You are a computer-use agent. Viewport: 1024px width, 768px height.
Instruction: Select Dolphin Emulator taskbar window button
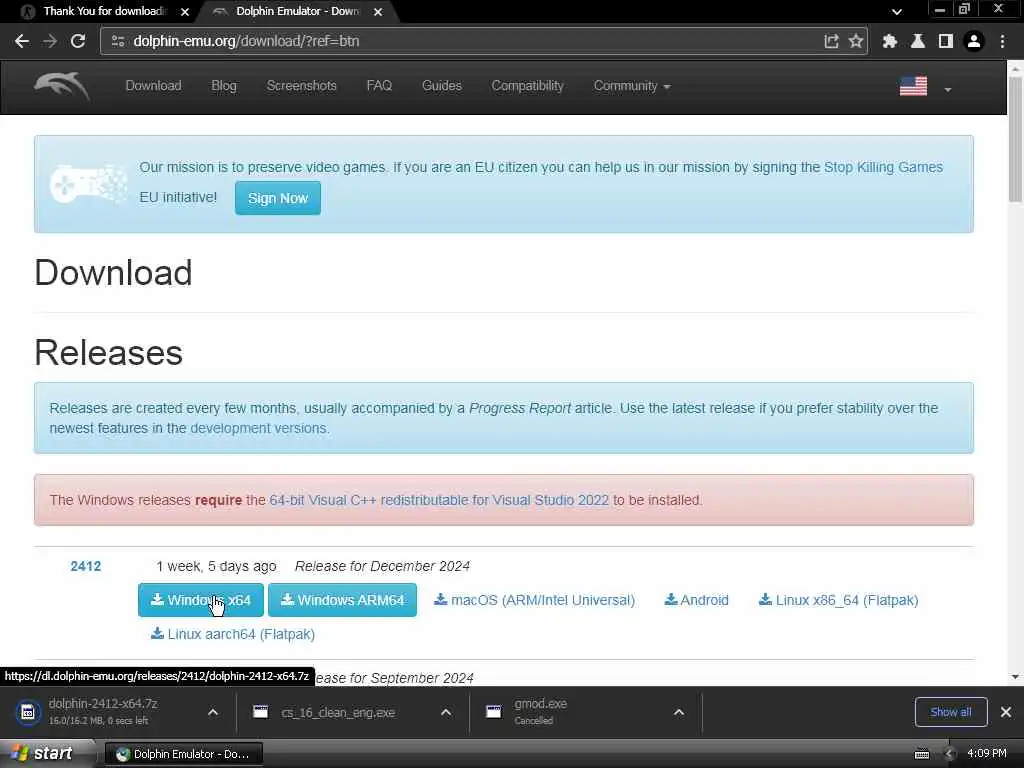184,754
